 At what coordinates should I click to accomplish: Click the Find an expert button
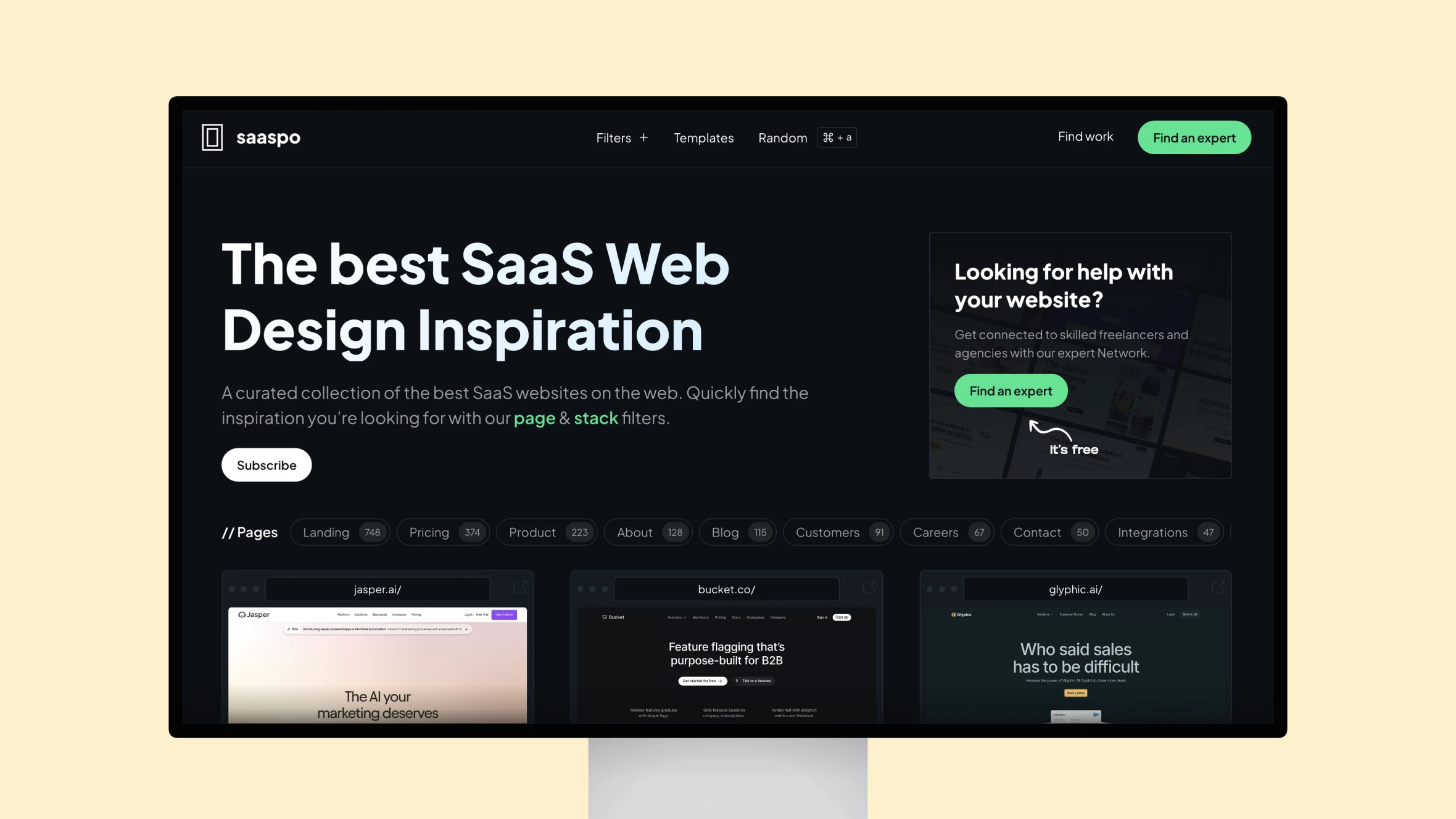pyautogui.click(x=1194, y=137)
